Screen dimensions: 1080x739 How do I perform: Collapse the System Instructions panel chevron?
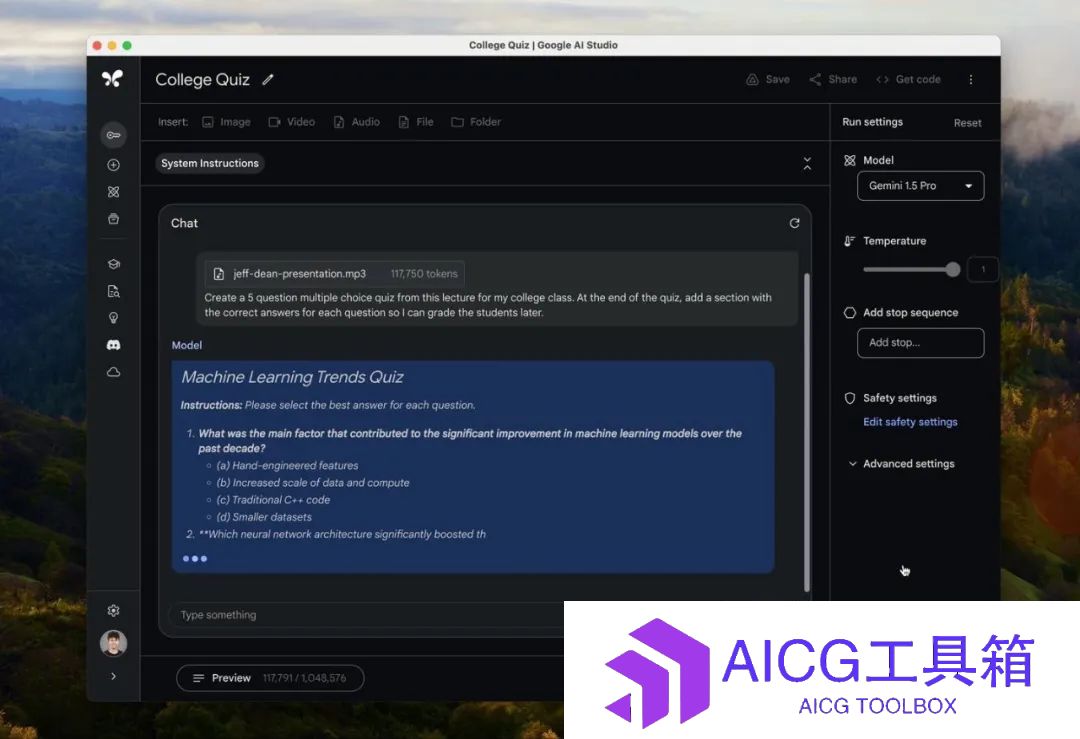(x=807, y=163)
